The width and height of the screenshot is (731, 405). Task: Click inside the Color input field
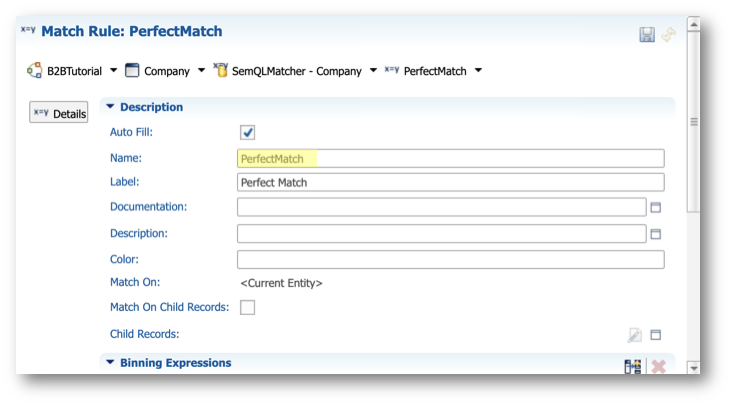tap(450, 260)
